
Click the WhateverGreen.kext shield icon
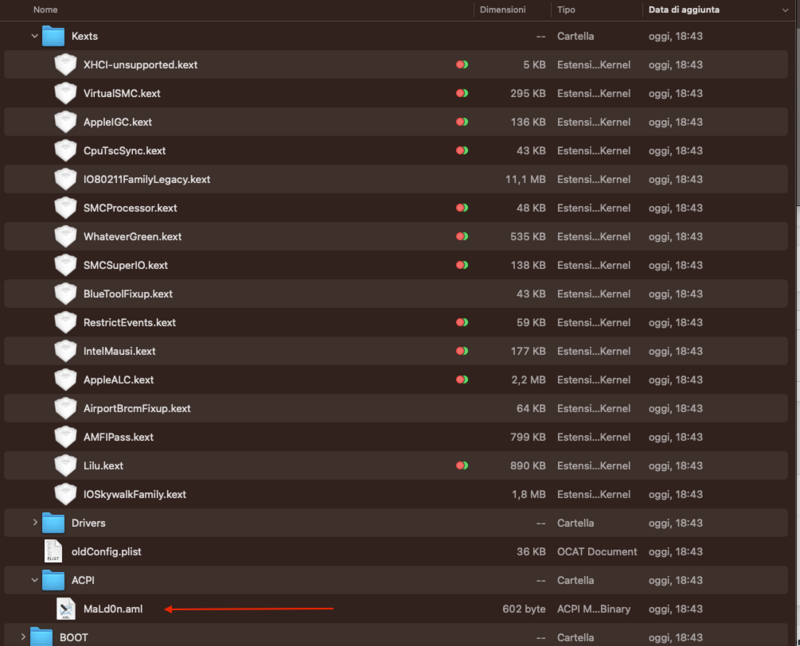(x=66, y=236)
